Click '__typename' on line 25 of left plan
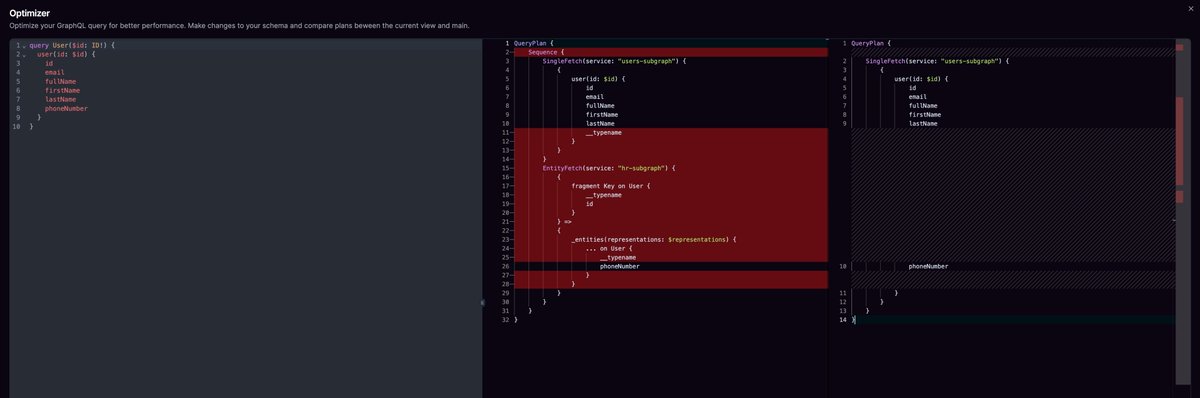This screenshot has height=398, width=1200. 618,258
